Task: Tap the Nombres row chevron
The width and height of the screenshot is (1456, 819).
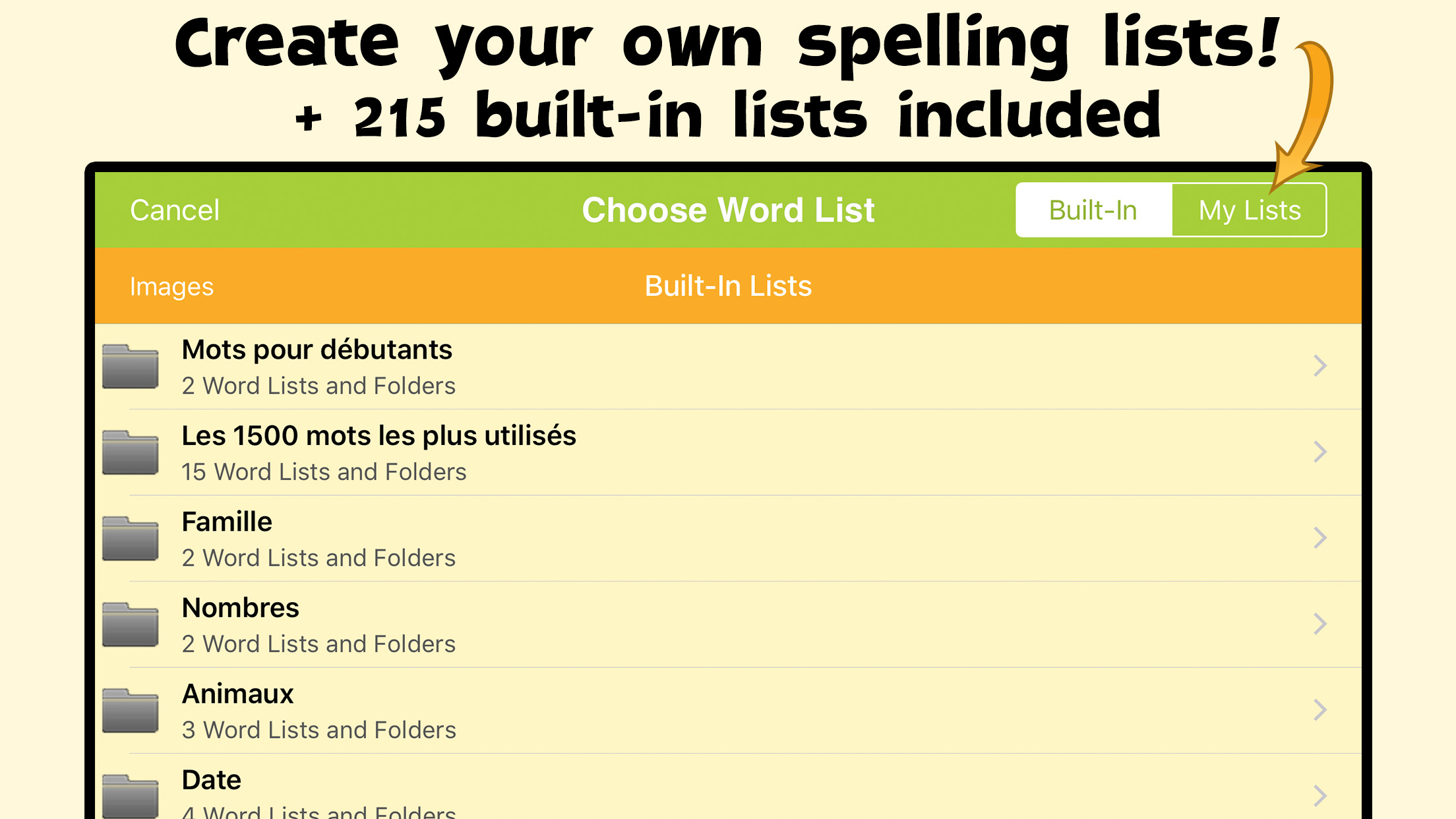Action: pos(1319,624)
